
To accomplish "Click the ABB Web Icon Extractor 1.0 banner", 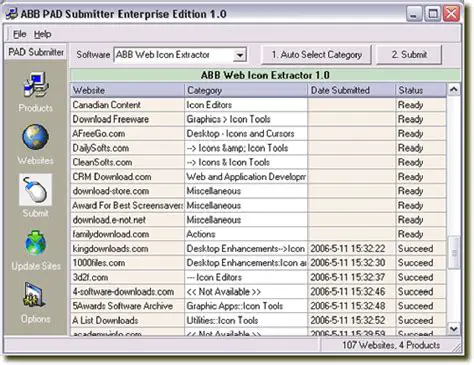I will (x=265, y=75).
